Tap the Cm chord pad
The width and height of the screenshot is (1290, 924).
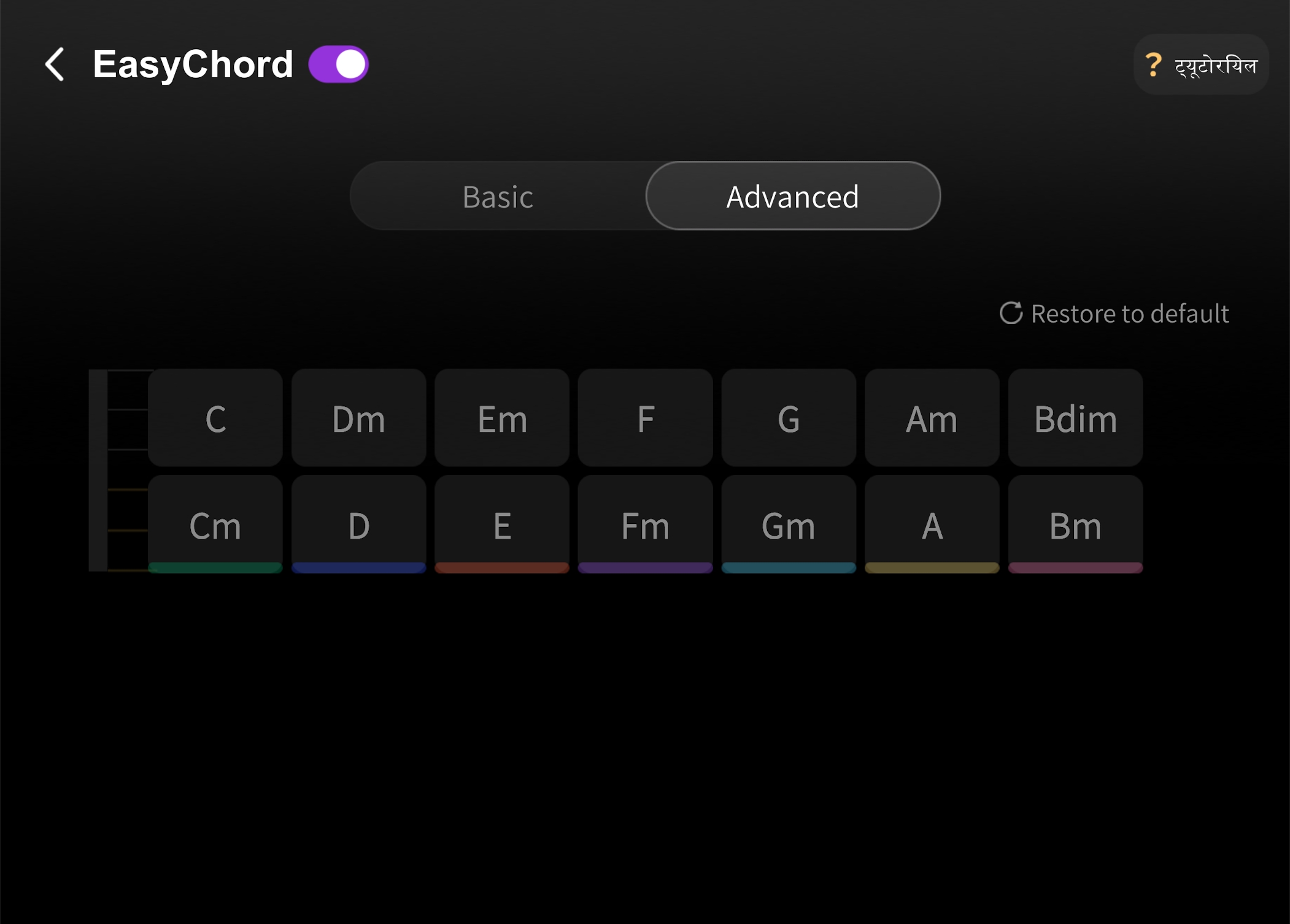[x=215, y=525]
